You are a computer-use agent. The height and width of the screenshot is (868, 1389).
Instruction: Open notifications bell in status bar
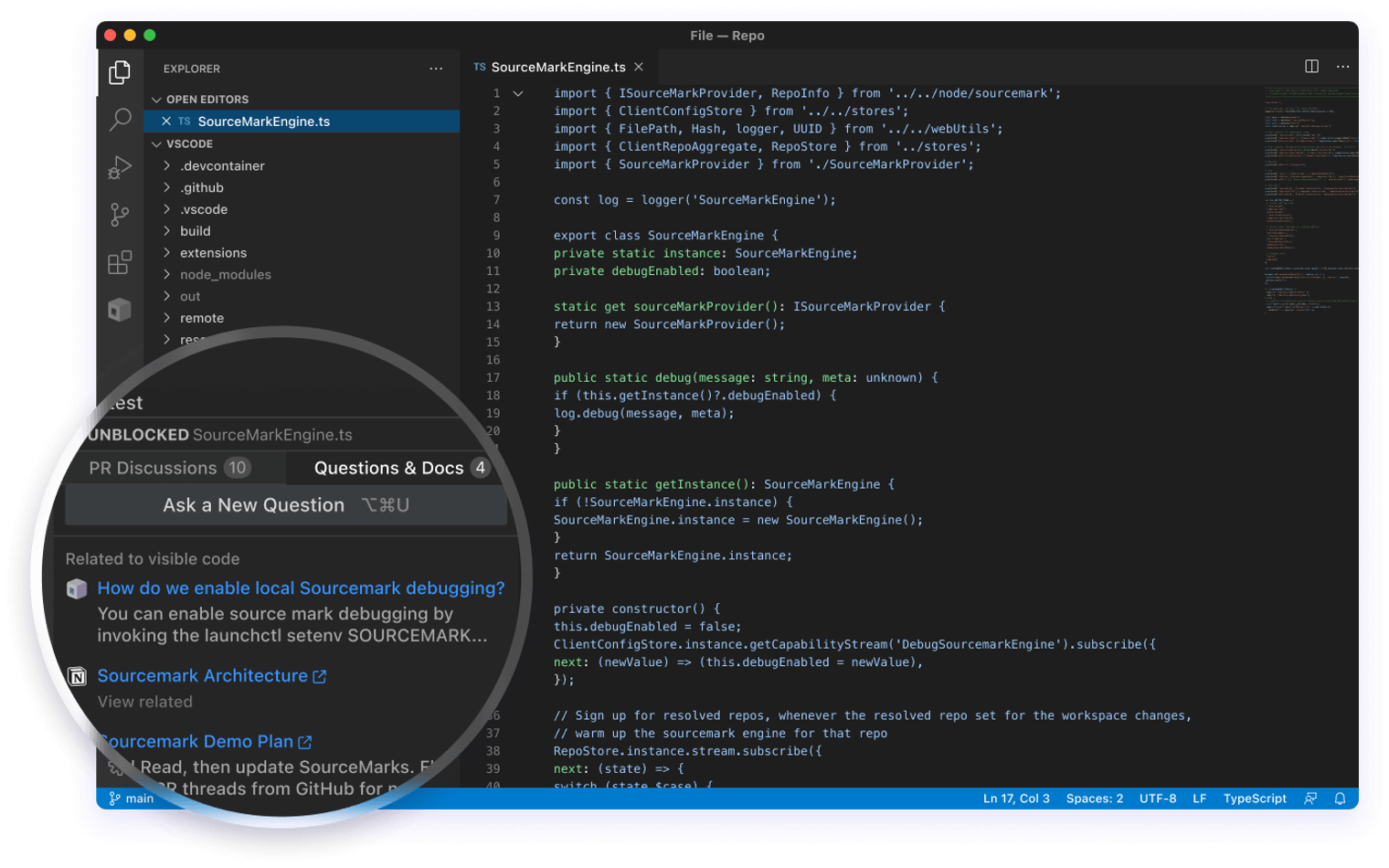tap(1340, 799)
